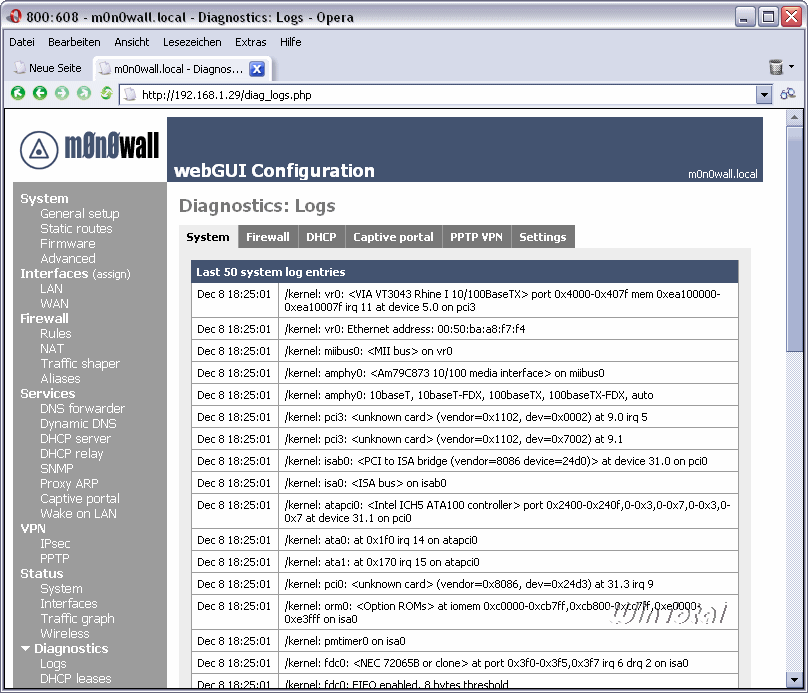Viewport: 808px width, 693px height.
Task: Open the NAT page
Action: pyautogui.click(x=52, y=348)
